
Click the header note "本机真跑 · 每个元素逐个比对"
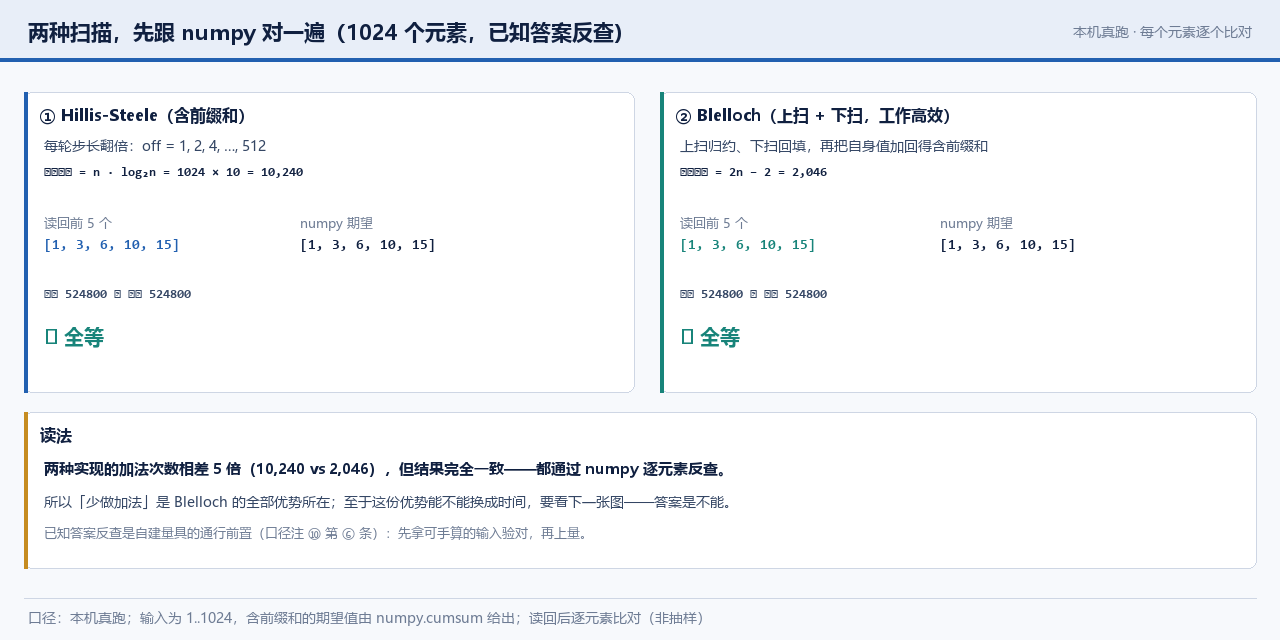click(x=1162, y=32)
